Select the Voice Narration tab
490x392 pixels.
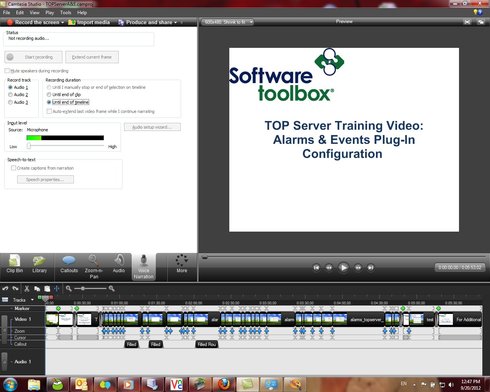pos(144,267)
